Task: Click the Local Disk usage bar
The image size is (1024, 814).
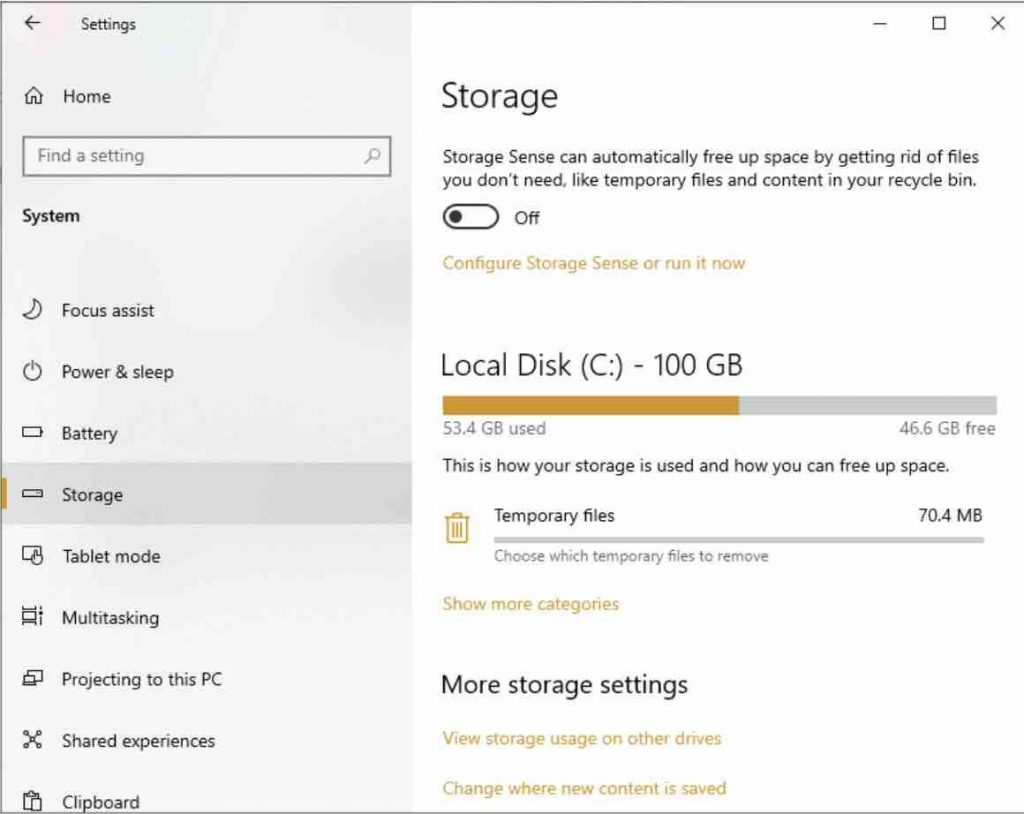Action: [718, 404]
